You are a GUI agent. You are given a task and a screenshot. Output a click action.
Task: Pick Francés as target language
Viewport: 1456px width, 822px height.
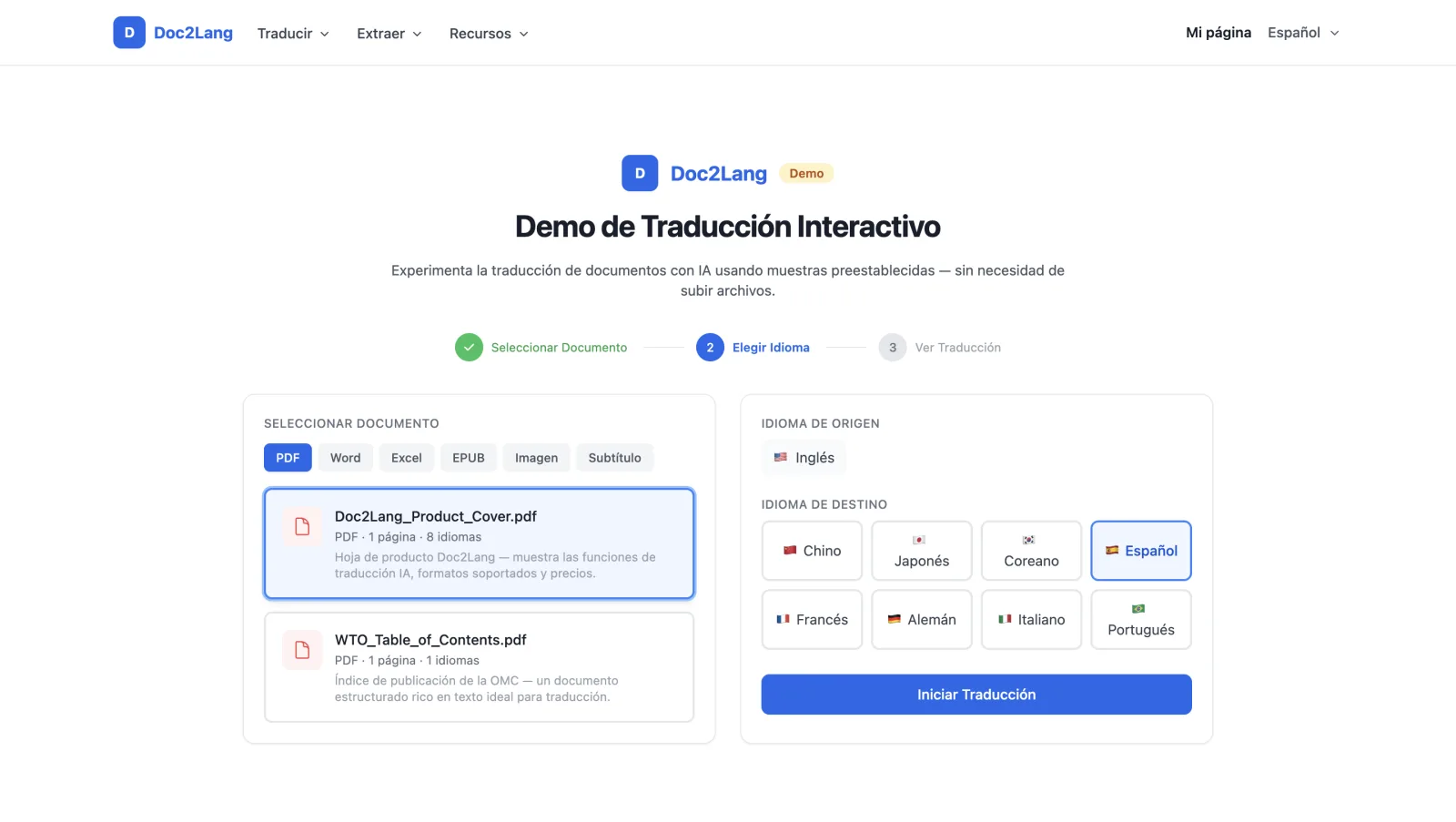click(x=812, y=620)
